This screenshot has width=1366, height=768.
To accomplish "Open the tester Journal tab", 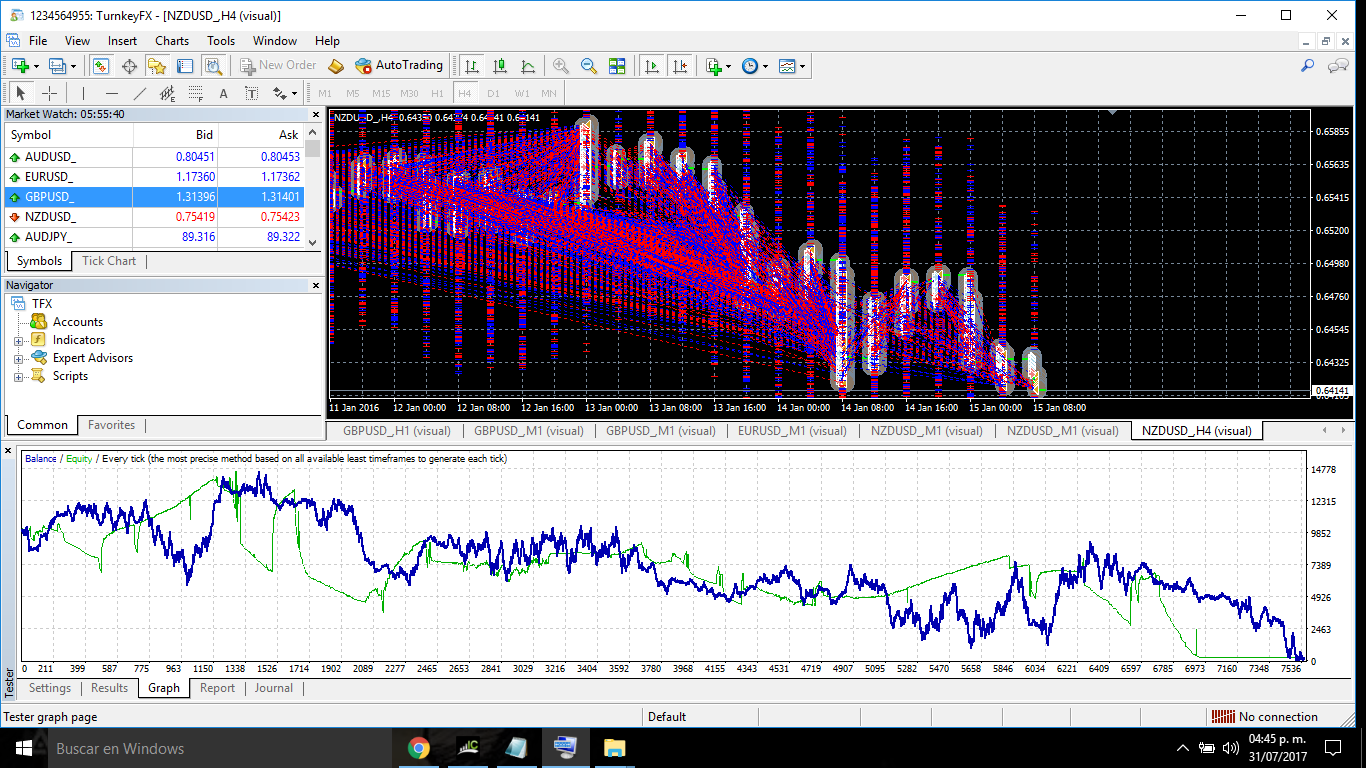I will [273, 688].
